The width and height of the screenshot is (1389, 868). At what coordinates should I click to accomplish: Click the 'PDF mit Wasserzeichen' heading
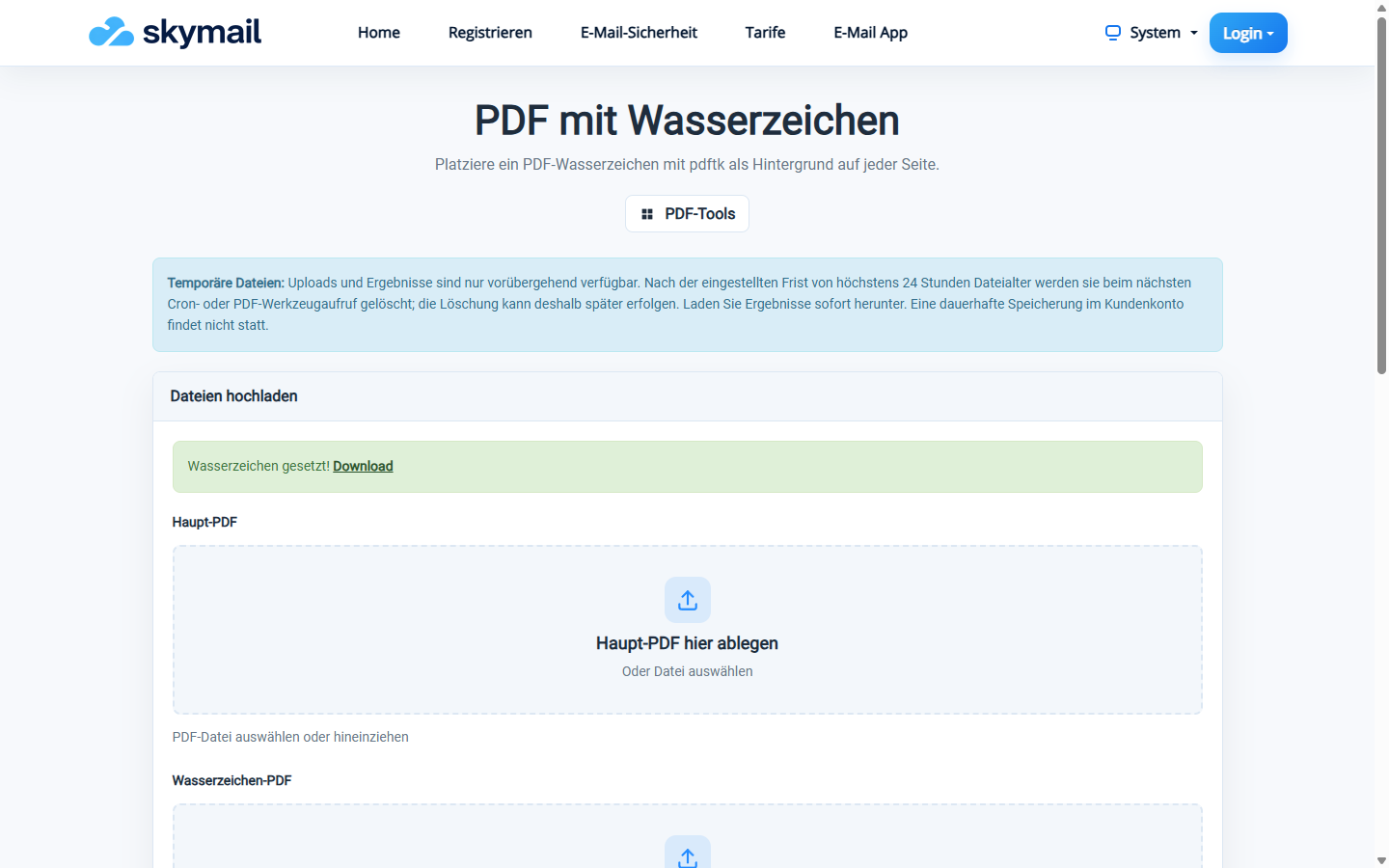click(687, 121)
